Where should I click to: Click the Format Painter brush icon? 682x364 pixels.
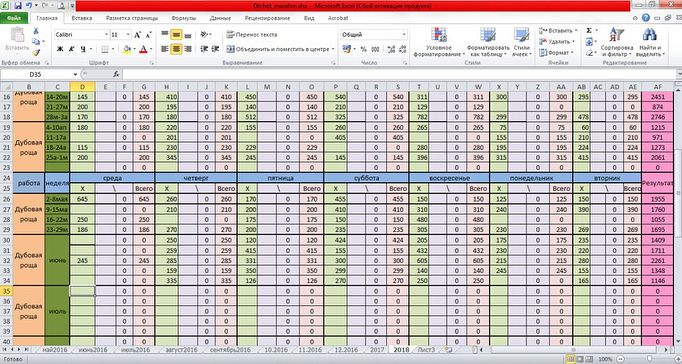[36, 53]
